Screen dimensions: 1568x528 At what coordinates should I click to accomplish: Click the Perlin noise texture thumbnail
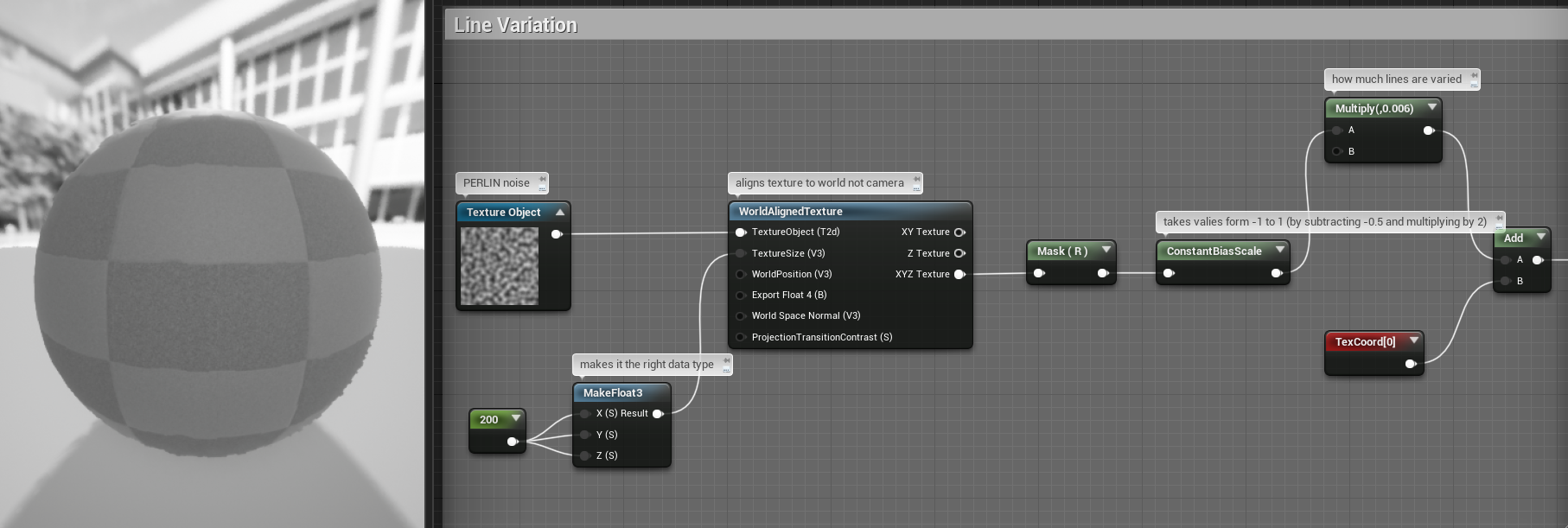coord(500,265)
